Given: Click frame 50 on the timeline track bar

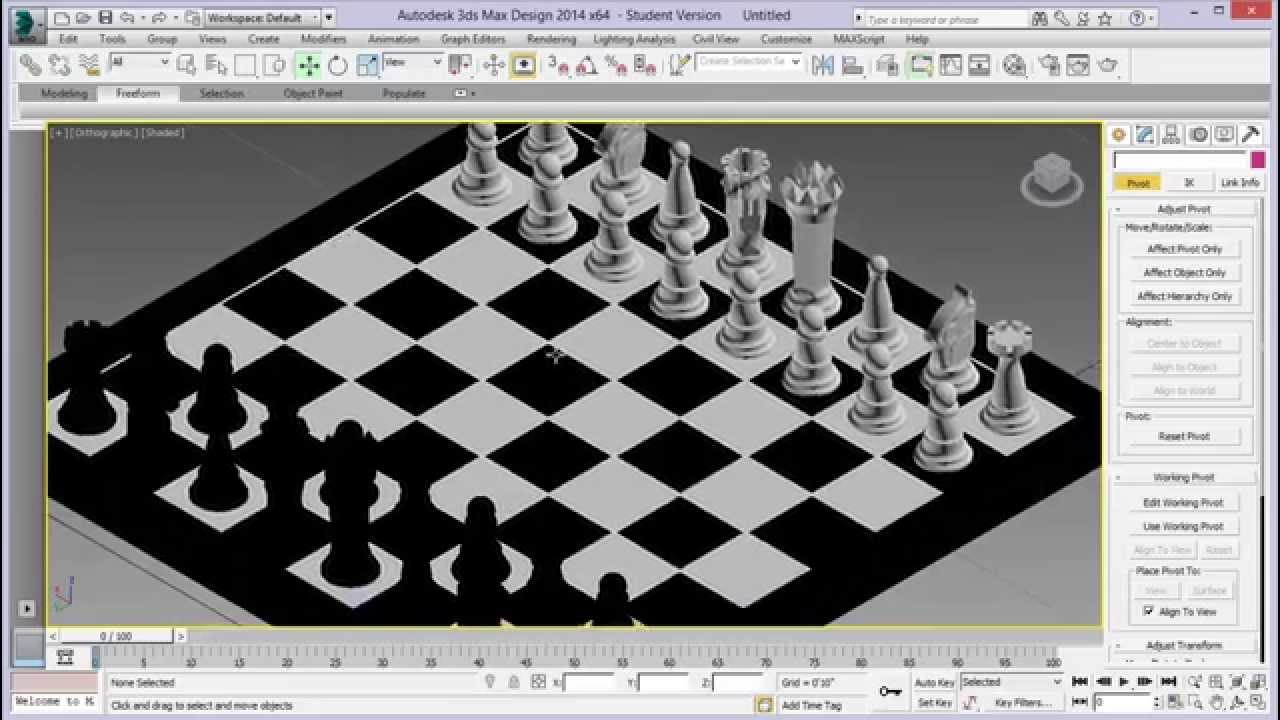Looking at the screenshot, I should point(574,657).
